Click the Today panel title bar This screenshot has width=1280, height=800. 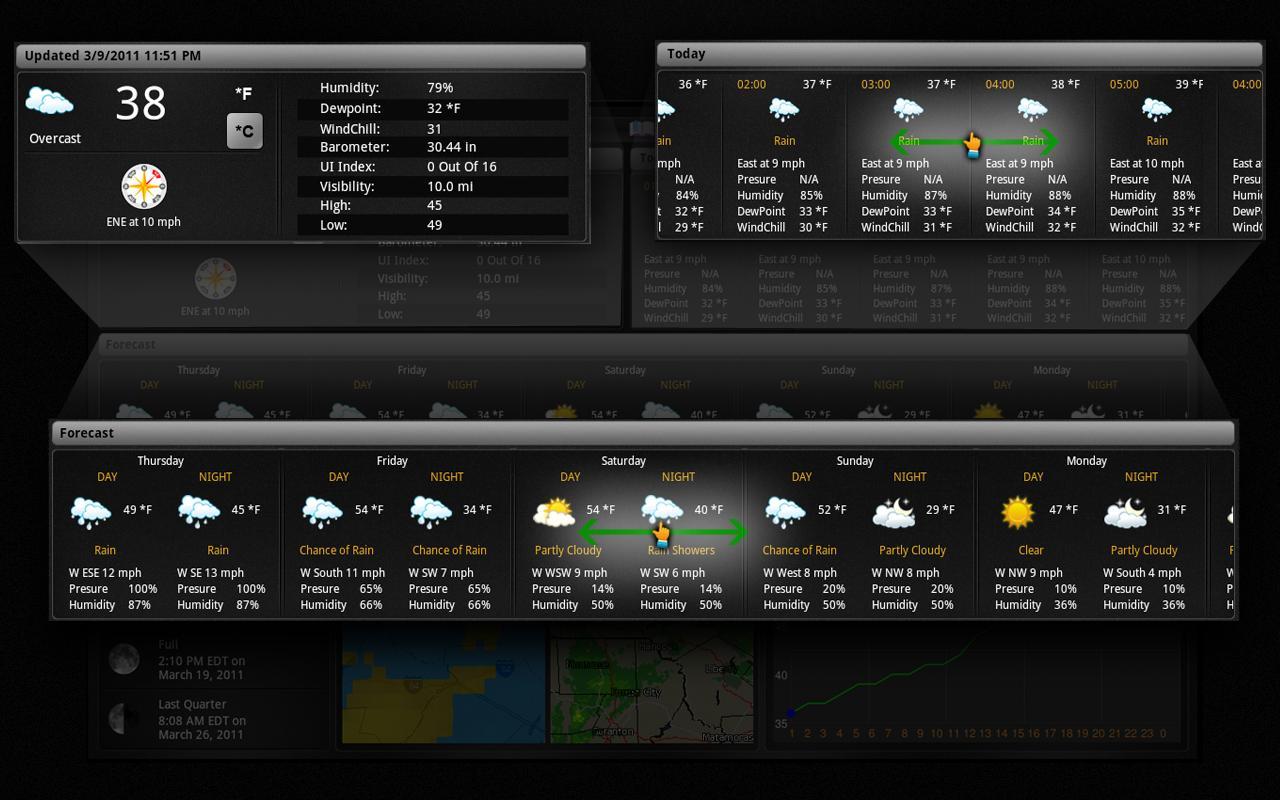pos(958,53)
